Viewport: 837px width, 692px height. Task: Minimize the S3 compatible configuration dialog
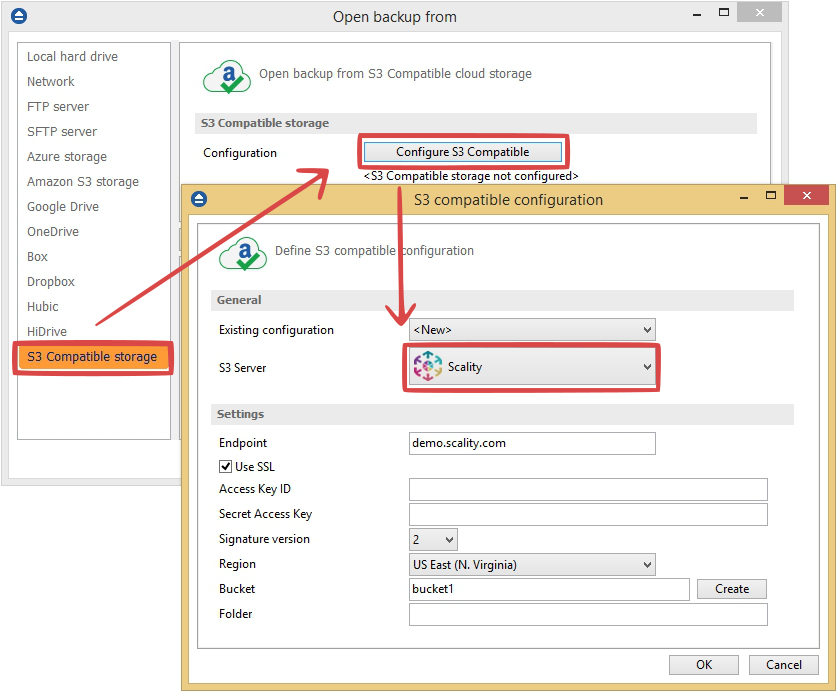tap(744, 197)
